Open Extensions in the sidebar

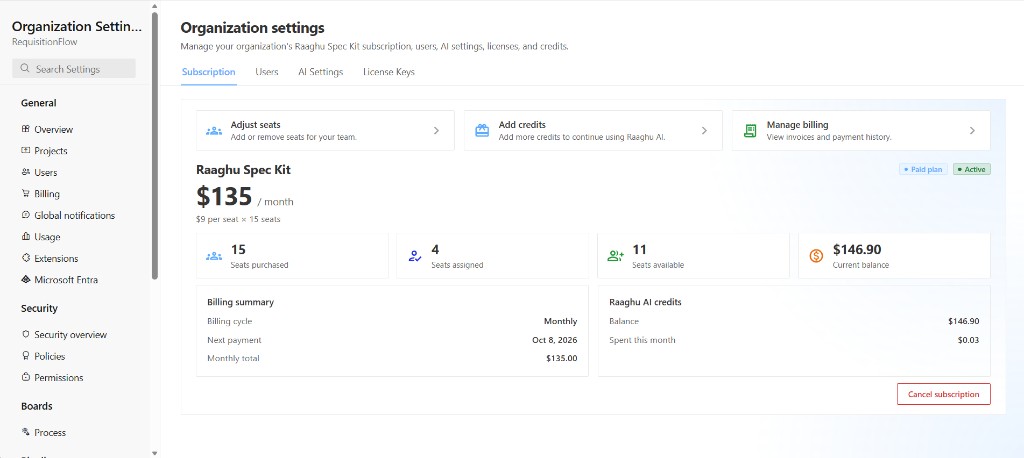click(56, 258)
